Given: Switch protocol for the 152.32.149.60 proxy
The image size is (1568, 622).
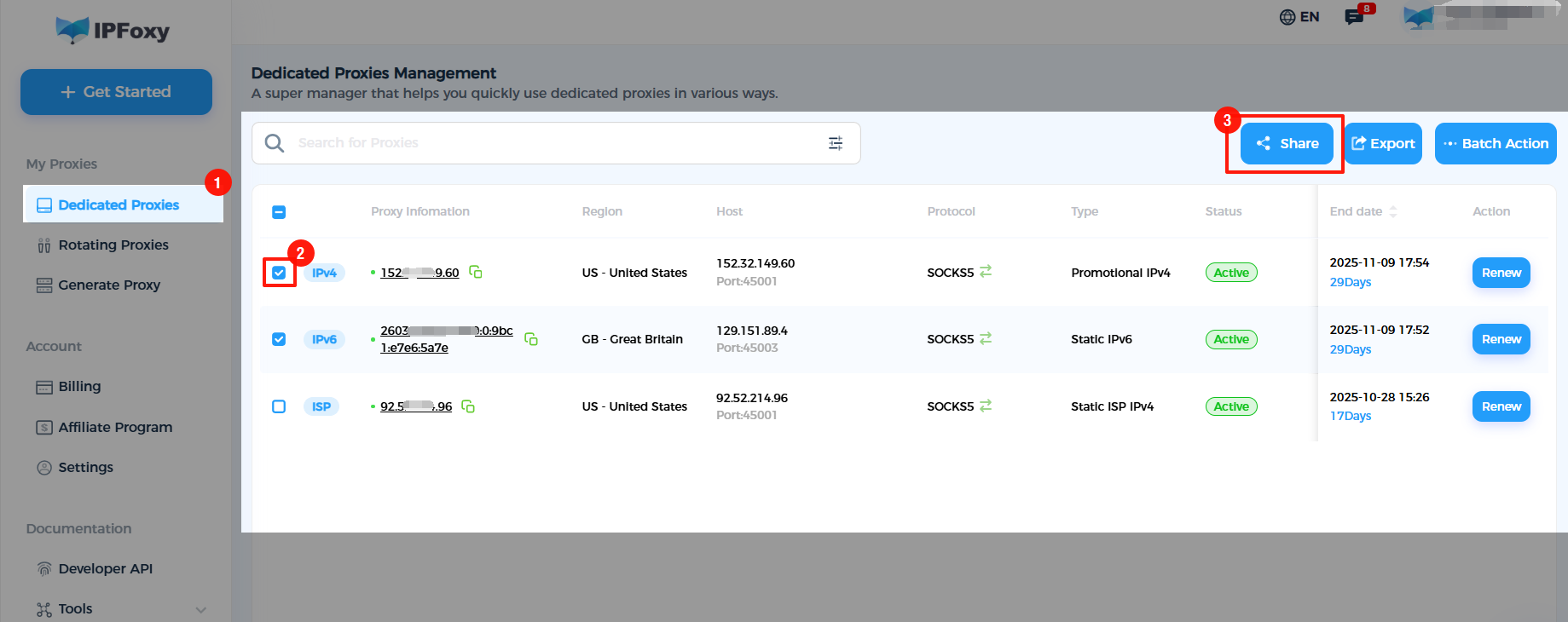Looking at the screenshot, I should point(986,271).
